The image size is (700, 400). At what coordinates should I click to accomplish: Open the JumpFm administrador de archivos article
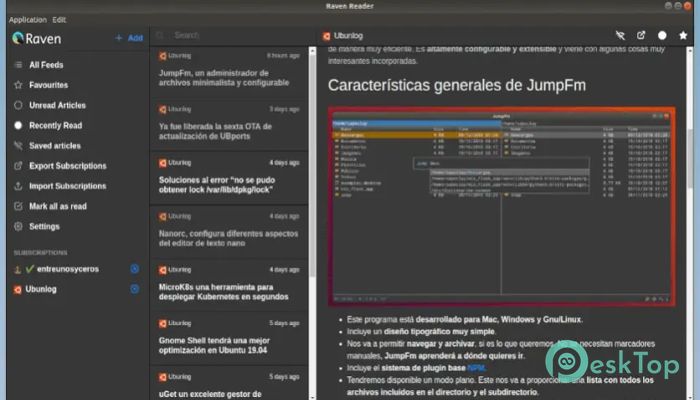click(229, 72)
